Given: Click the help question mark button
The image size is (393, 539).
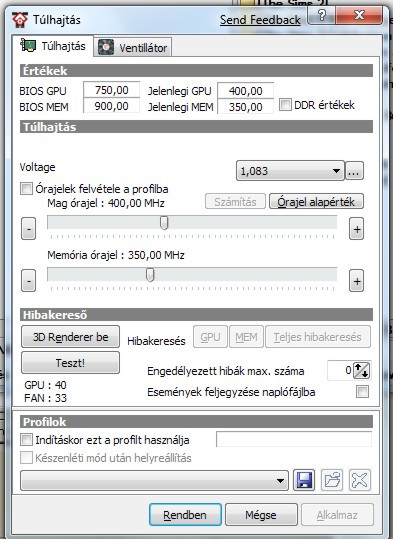Looking at the screenshot, I should [x=321, y=15].
